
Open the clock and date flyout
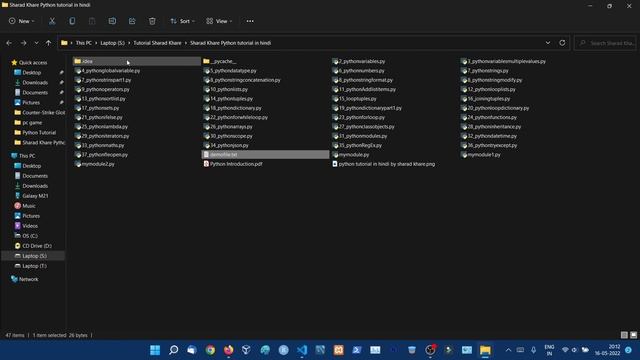608,350
